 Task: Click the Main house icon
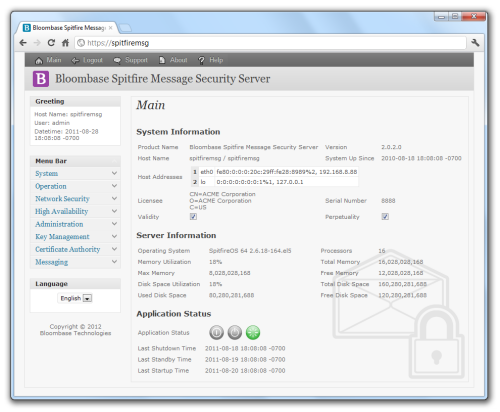tap(39, 60)
